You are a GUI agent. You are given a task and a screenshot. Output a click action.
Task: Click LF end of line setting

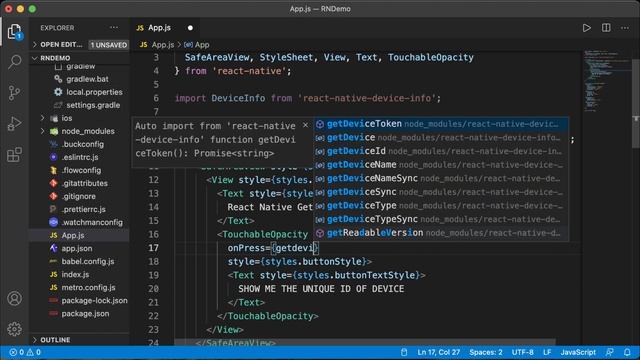547,352
